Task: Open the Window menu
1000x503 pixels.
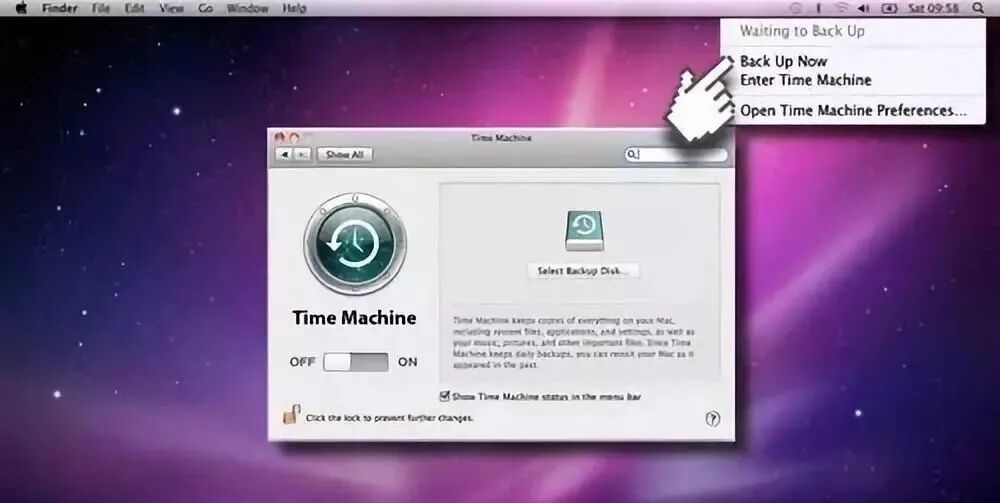Action: (247, 8)
